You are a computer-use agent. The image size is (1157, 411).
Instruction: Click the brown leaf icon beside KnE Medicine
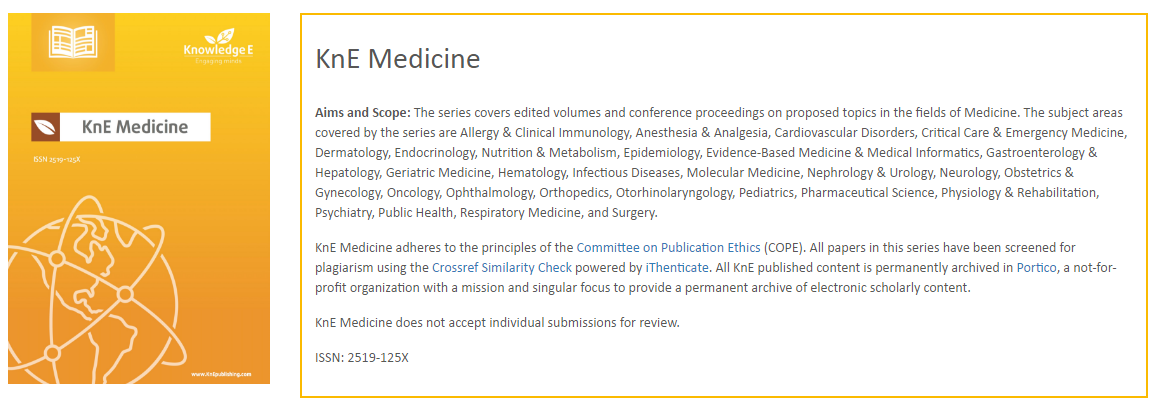pyautogui.click(x=44, y=127)
